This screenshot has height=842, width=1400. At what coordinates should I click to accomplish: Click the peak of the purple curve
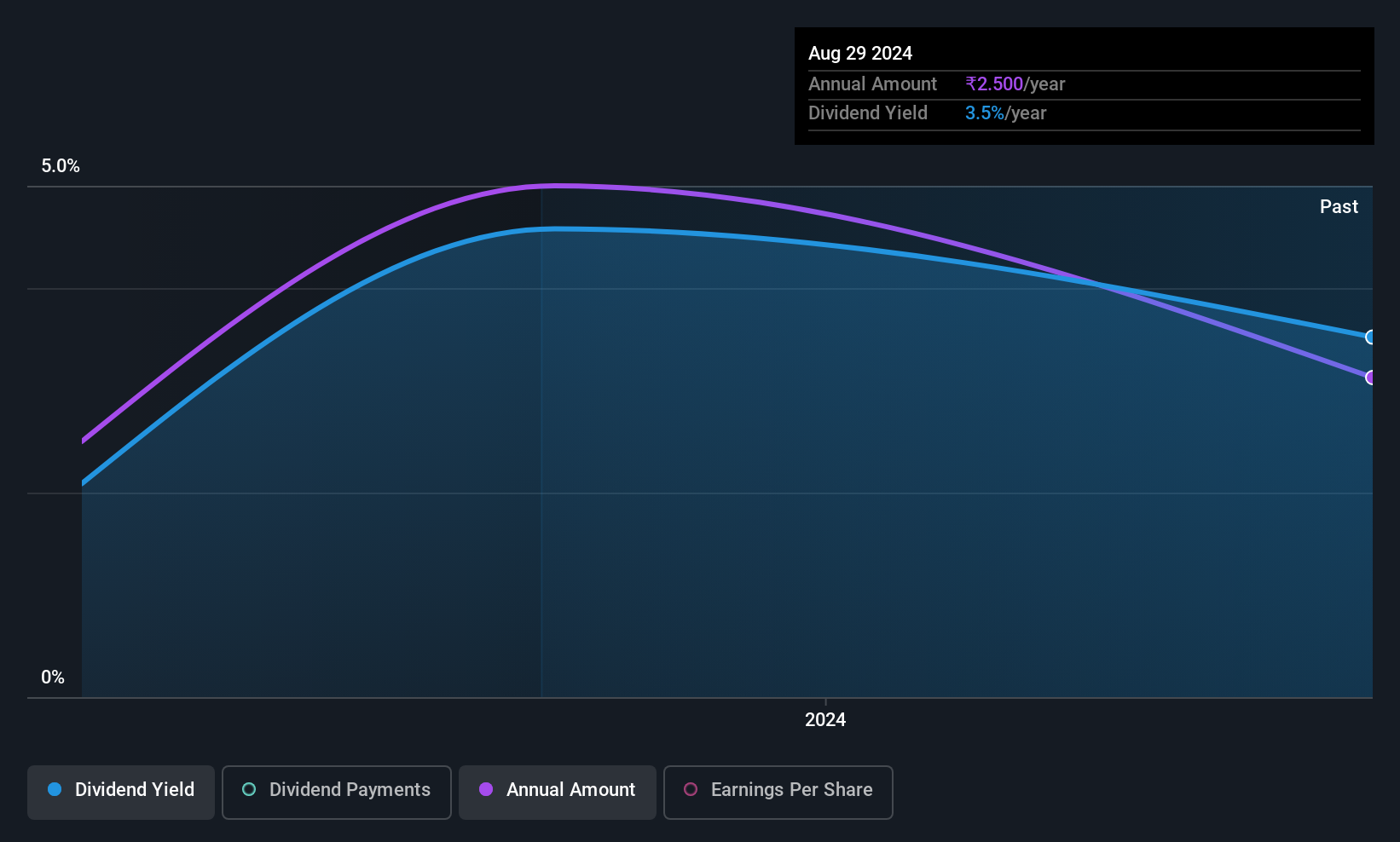click(x=558, y=185)
